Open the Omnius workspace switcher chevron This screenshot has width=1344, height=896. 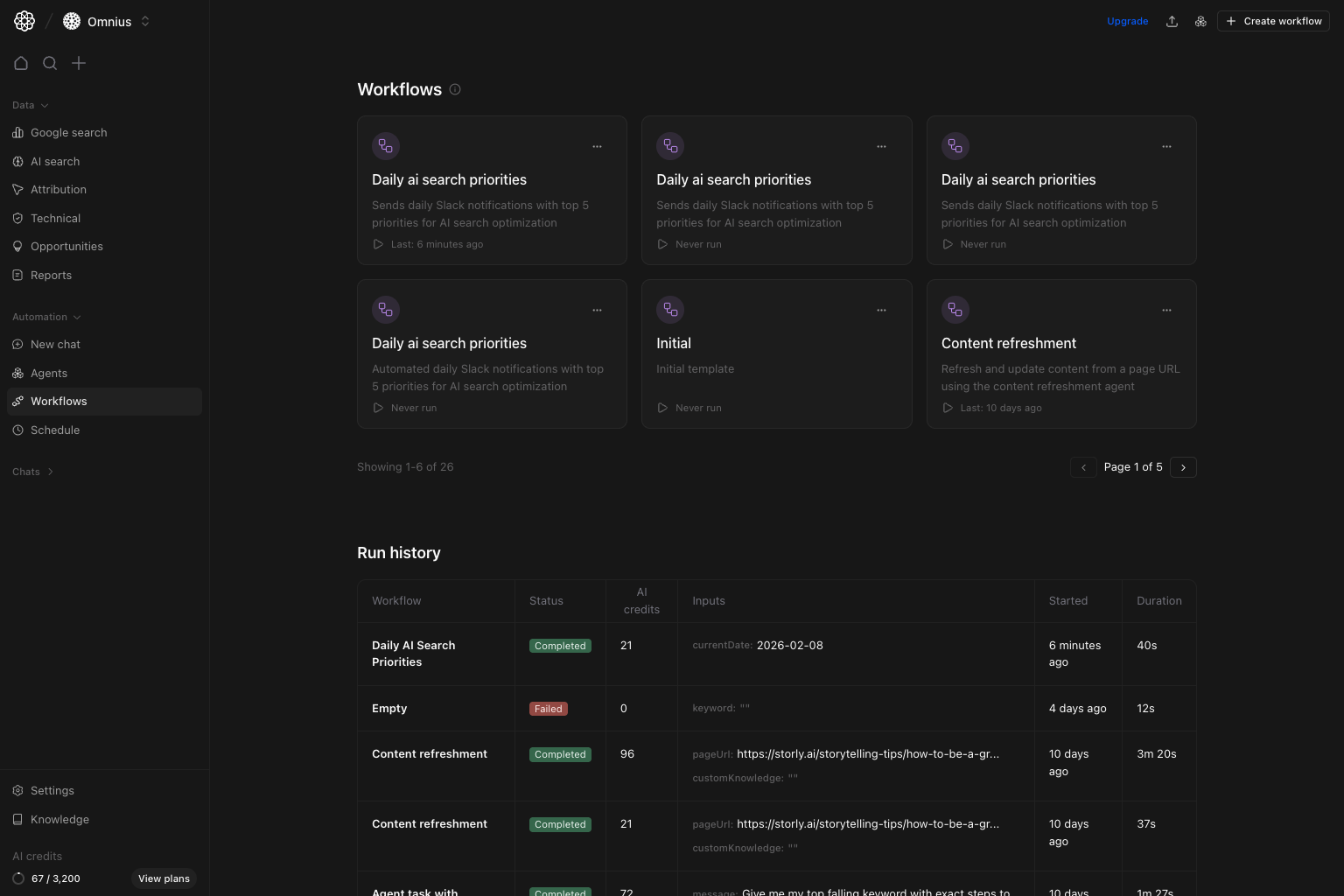tap(145, 21)
